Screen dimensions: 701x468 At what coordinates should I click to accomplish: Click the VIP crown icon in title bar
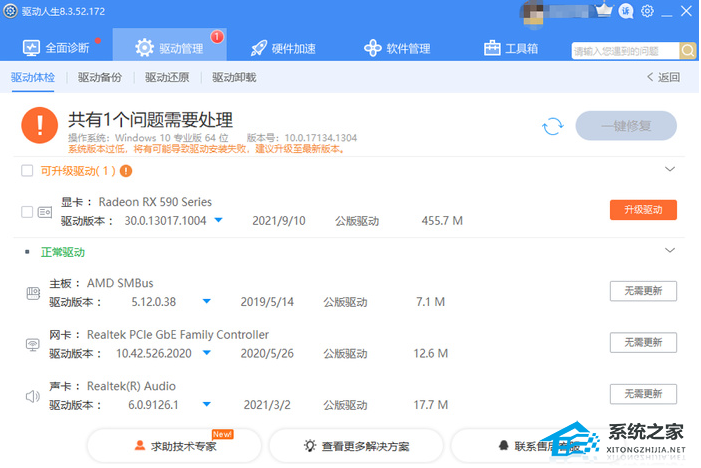(603, 11)
